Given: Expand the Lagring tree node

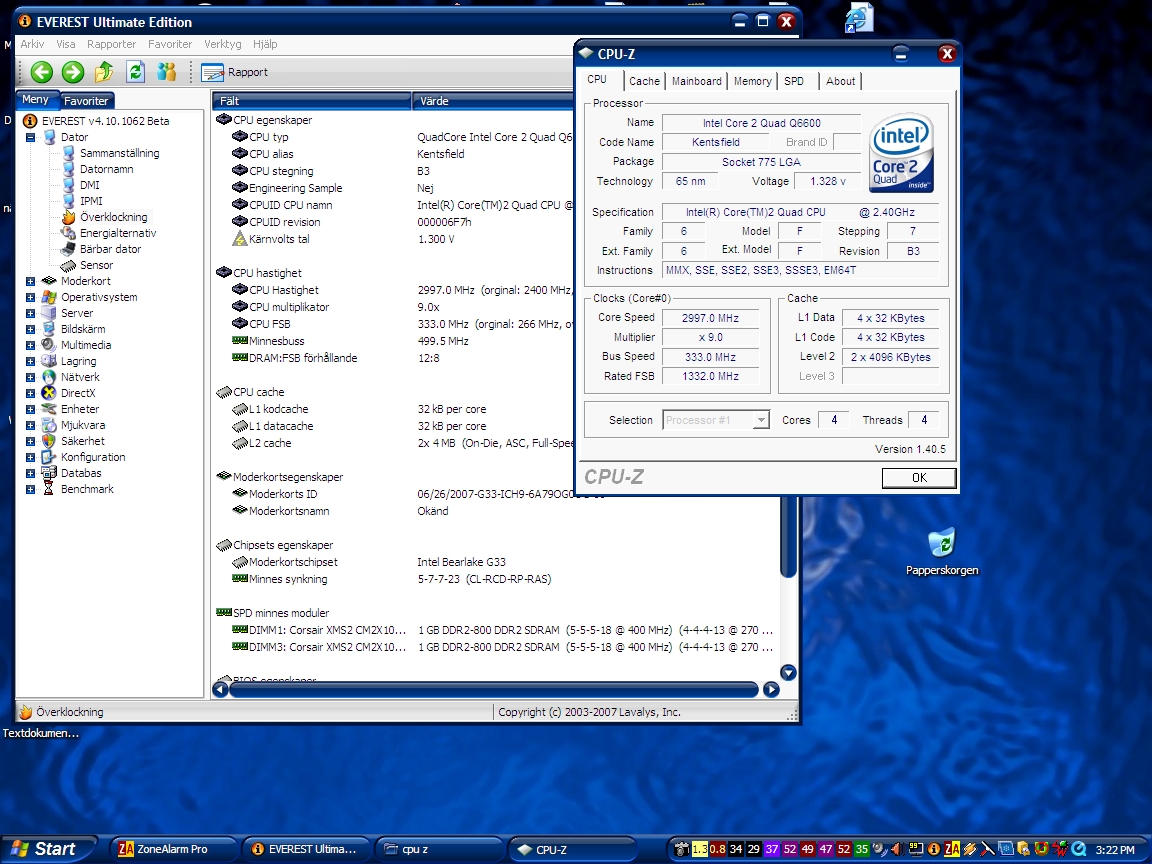Looking at the screenshot, I should click(x=30, y=361).
